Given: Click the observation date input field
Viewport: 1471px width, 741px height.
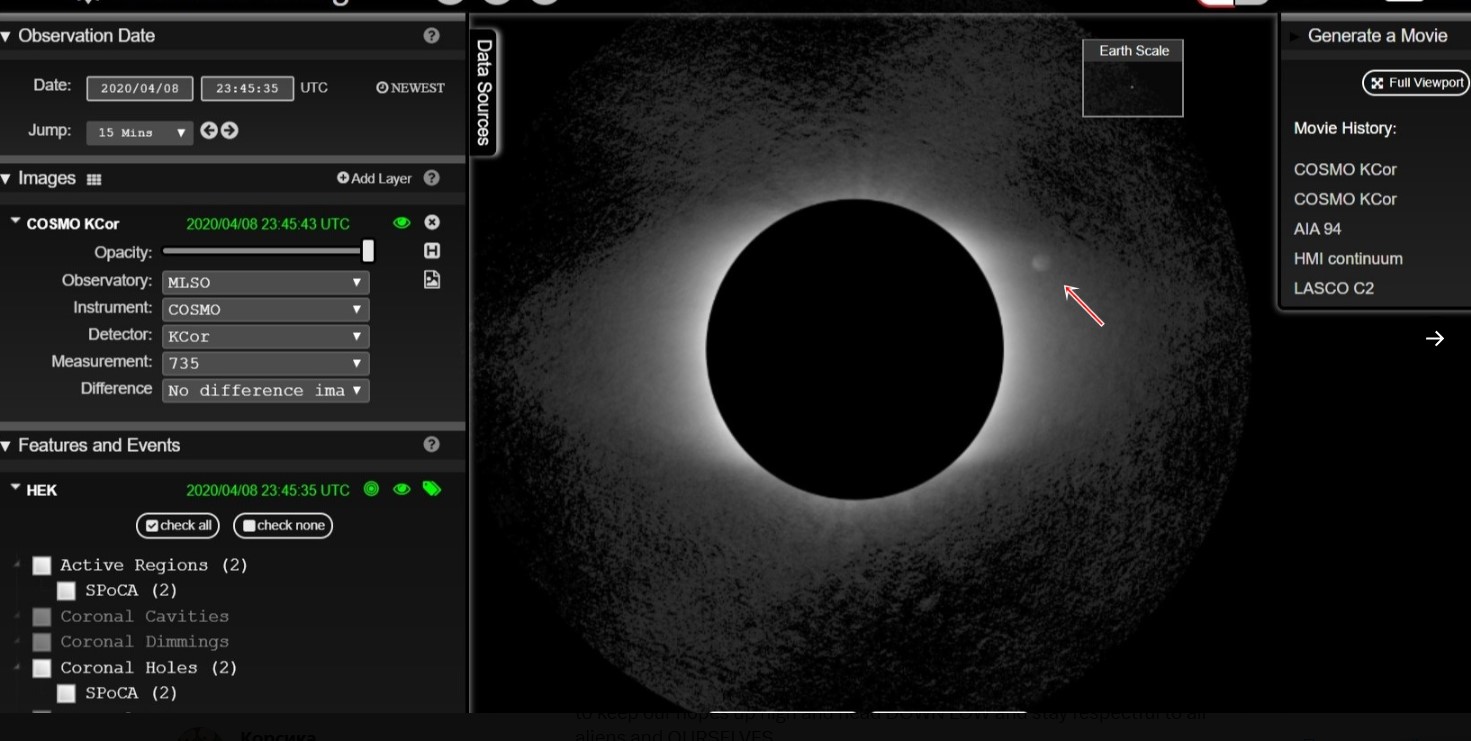Looking at the screenshot, I should [x=140, y=88].
